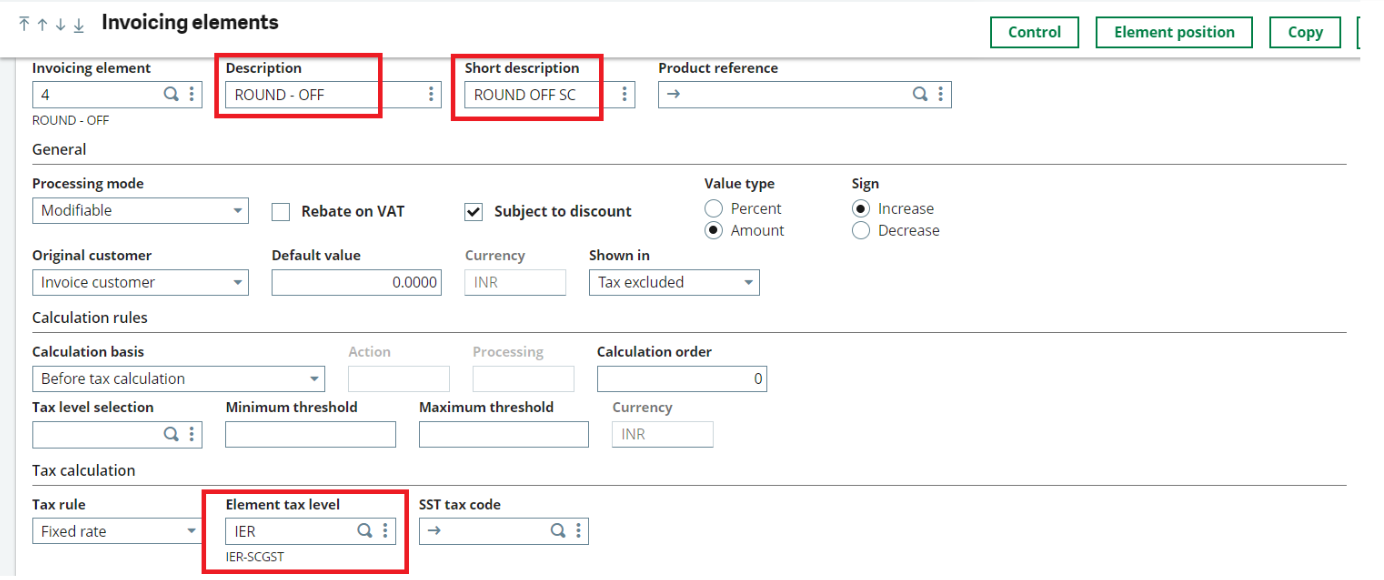
Task: Open the Calculation basis dropdown
Action: [x=314, y=379]
